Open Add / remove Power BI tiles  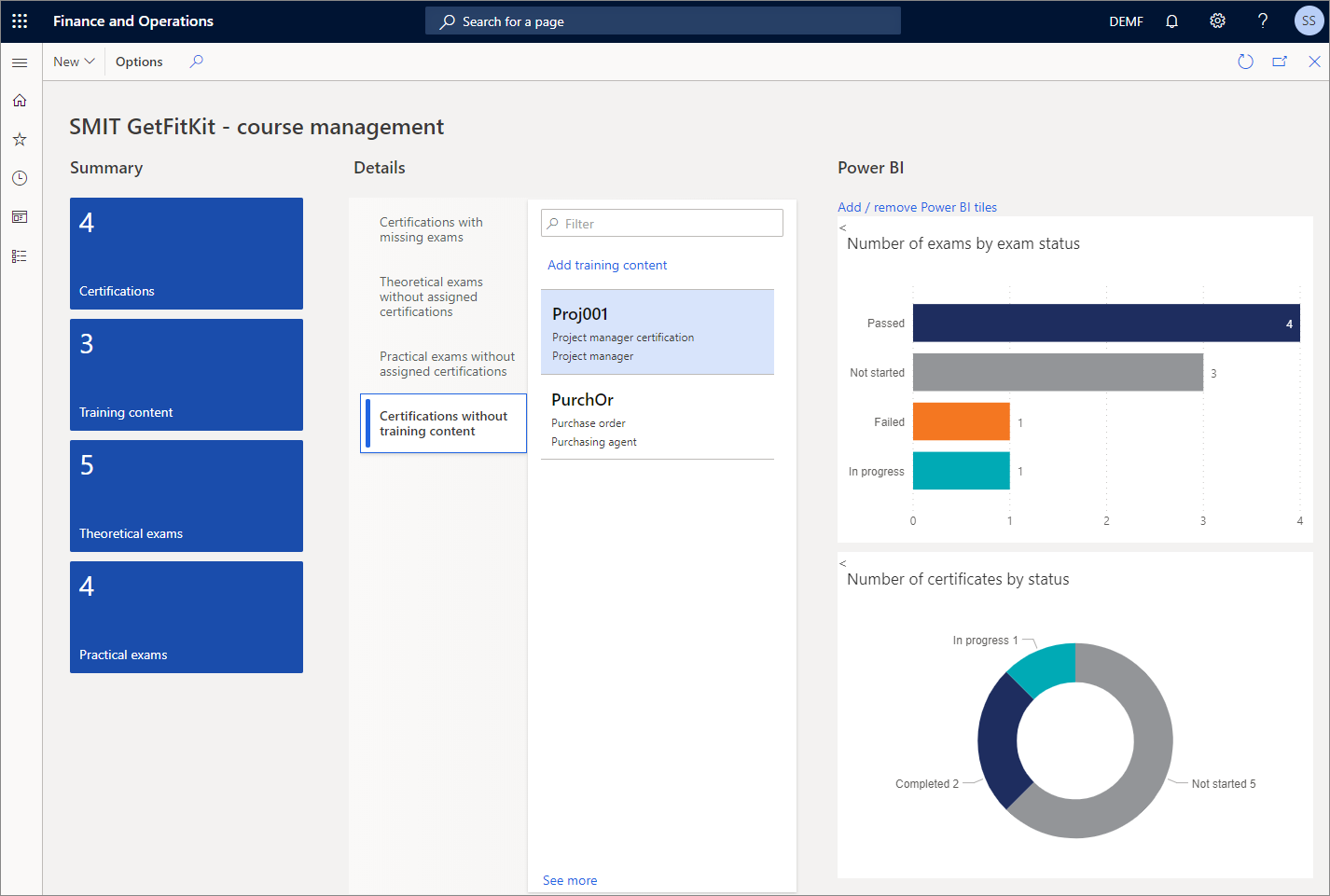pyautogui.click(x=917, y=206)
